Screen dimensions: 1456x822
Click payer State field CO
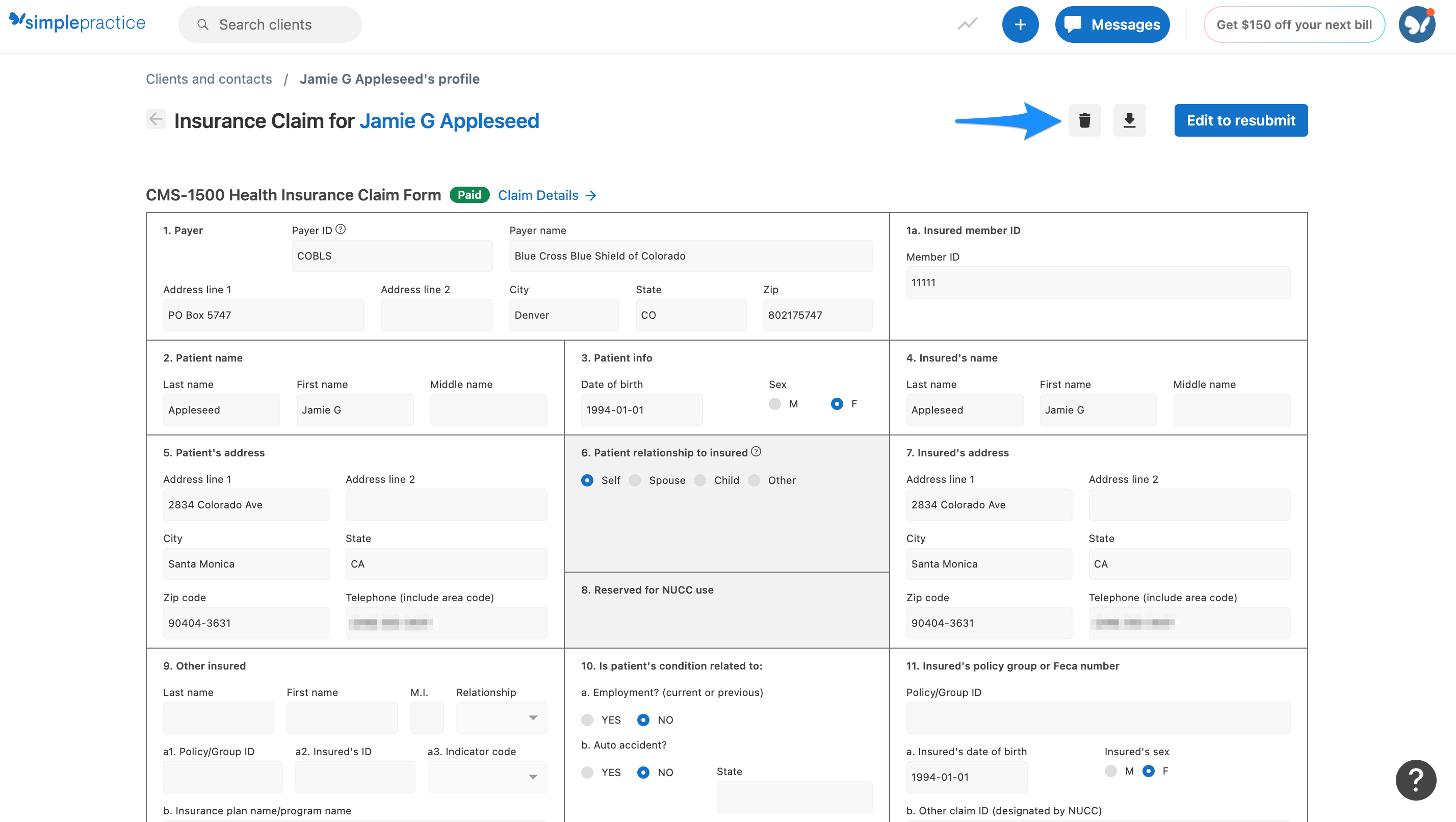point(691,315)
